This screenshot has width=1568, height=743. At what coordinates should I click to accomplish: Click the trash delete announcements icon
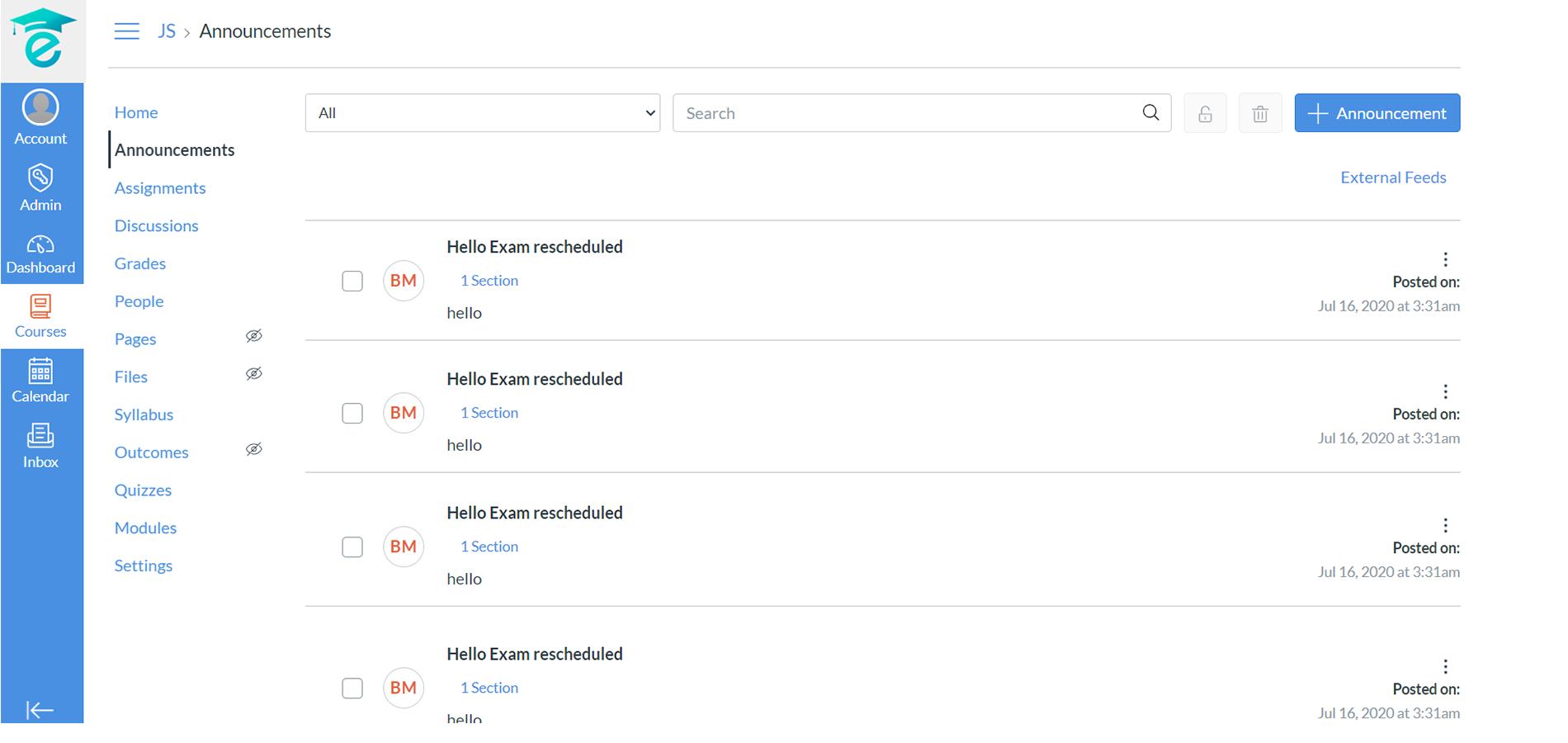(1259, 113)
